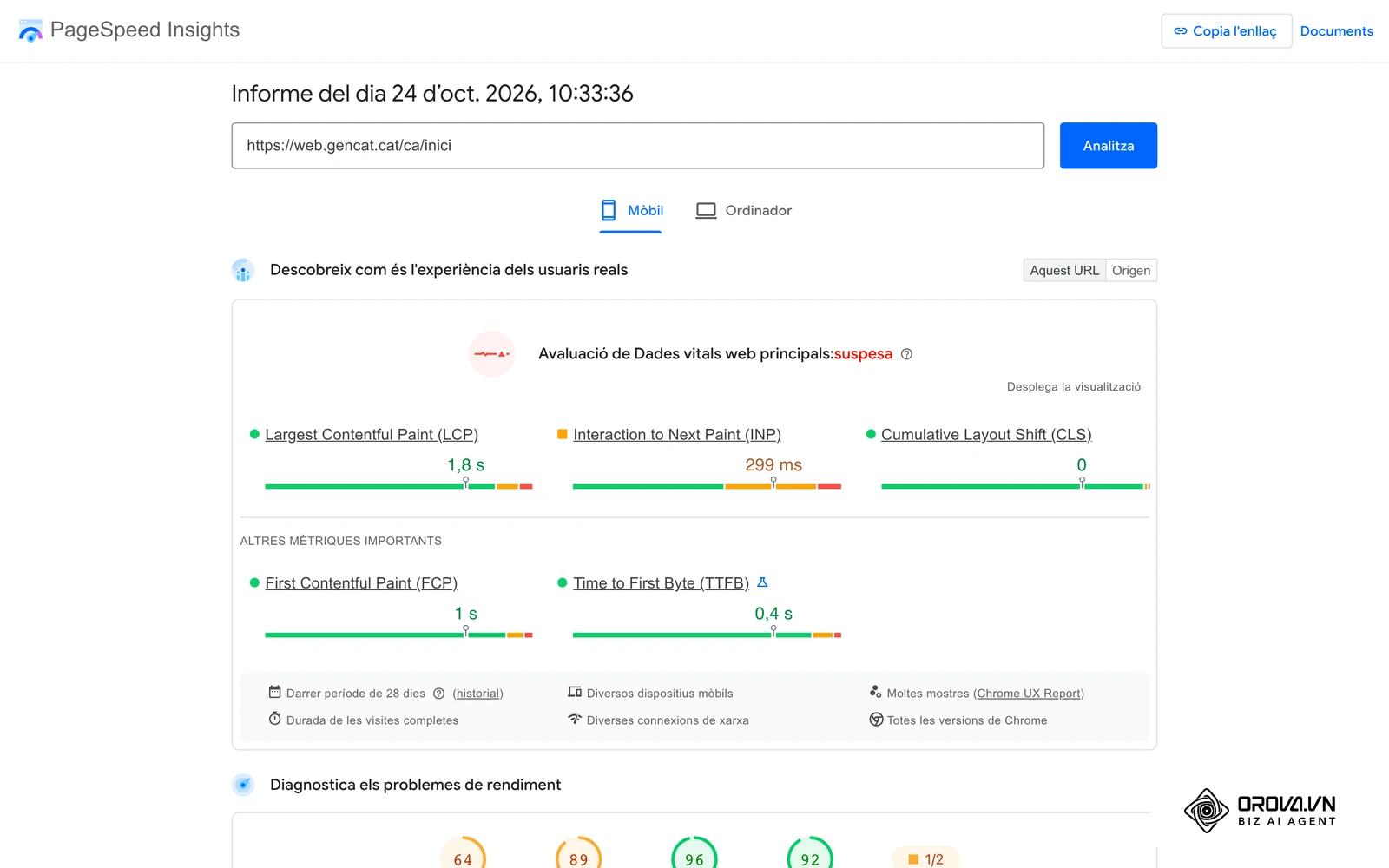This screenshot has height=868, width=1389.
Task: Switch to the Origen toggle
Action: 1131,271
